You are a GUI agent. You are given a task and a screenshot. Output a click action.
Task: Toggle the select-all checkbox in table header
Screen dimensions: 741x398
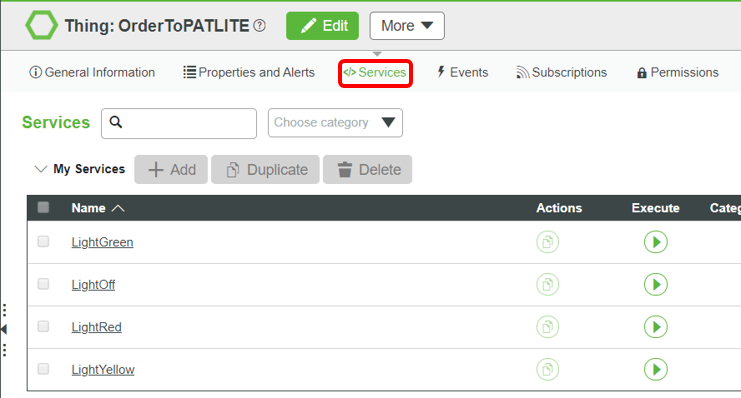[x=43, y=208]
